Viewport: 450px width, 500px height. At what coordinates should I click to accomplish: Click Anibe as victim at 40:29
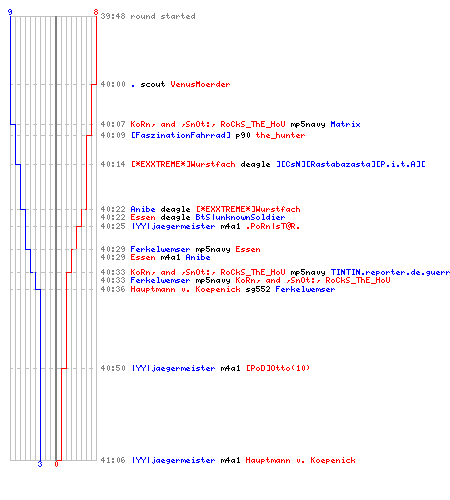coord(198,257)
